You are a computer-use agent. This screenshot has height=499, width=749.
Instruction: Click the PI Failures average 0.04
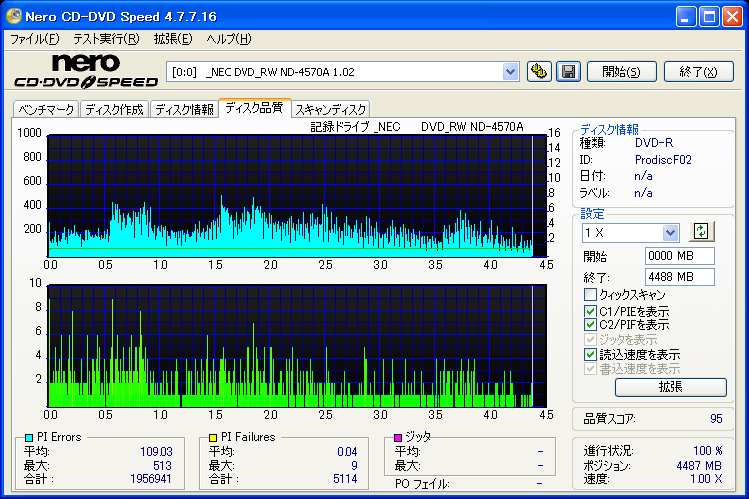coord(347,451)
